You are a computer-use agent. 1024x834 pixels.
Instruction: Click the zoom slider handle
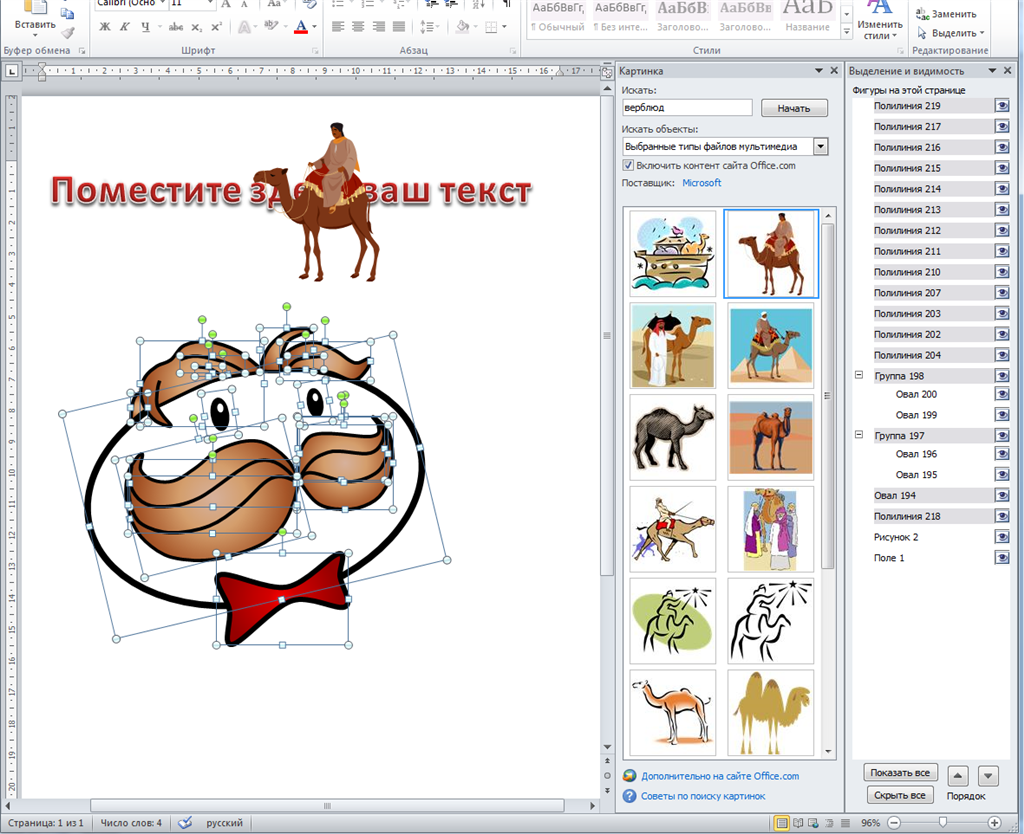[x=942, y=822]
